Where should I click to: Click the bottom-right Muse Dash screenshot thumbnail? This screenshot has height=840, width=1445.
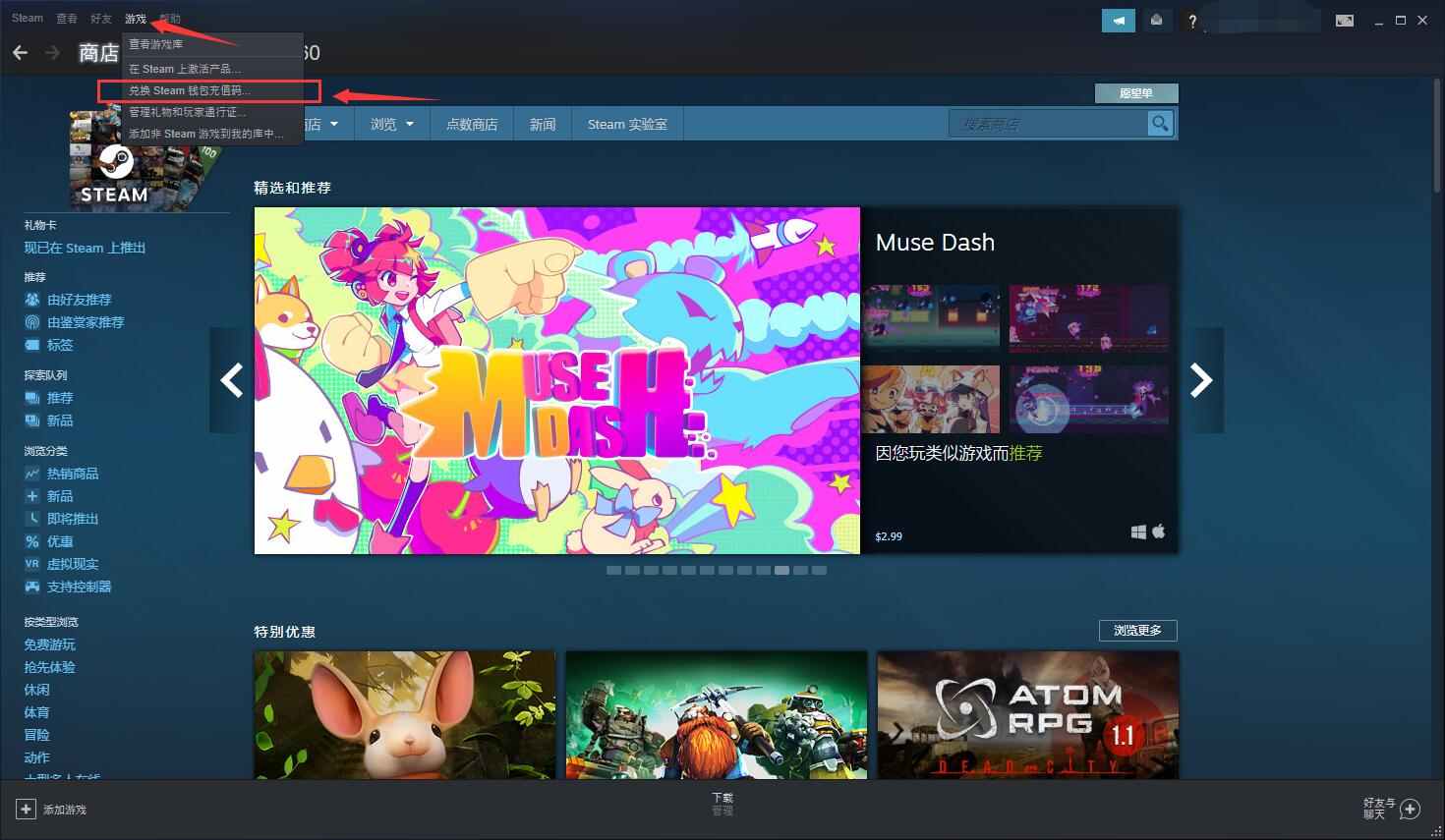point(1089,400)
